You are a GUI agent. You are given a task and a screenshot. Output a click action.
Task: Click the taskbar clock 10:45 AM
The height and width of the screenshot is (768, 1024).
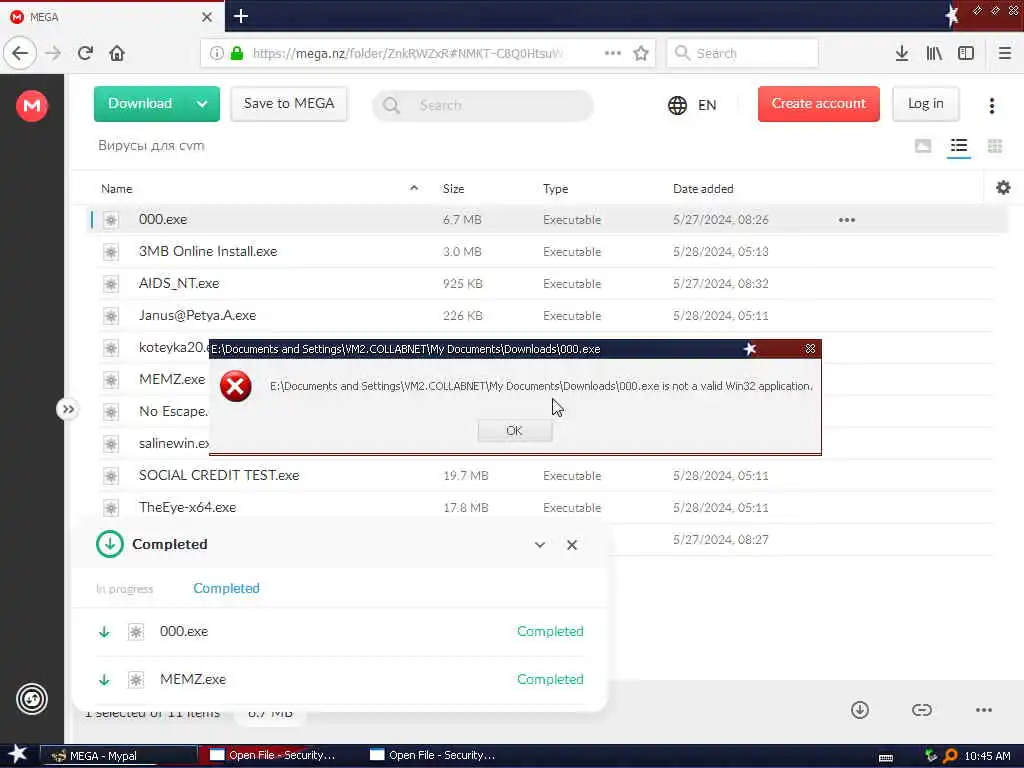[987, 756]
